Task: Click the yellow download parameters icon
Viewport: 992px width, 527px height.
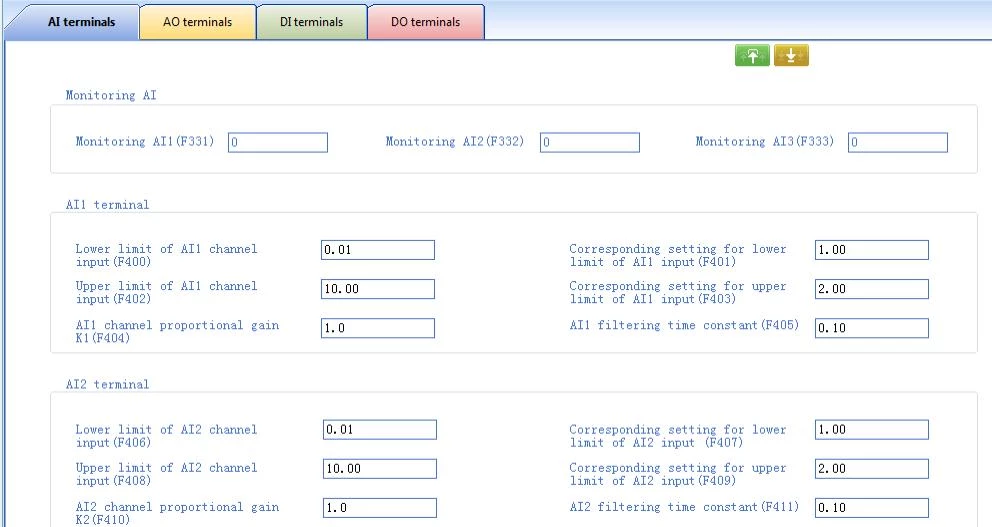Action: pos(791,57)
